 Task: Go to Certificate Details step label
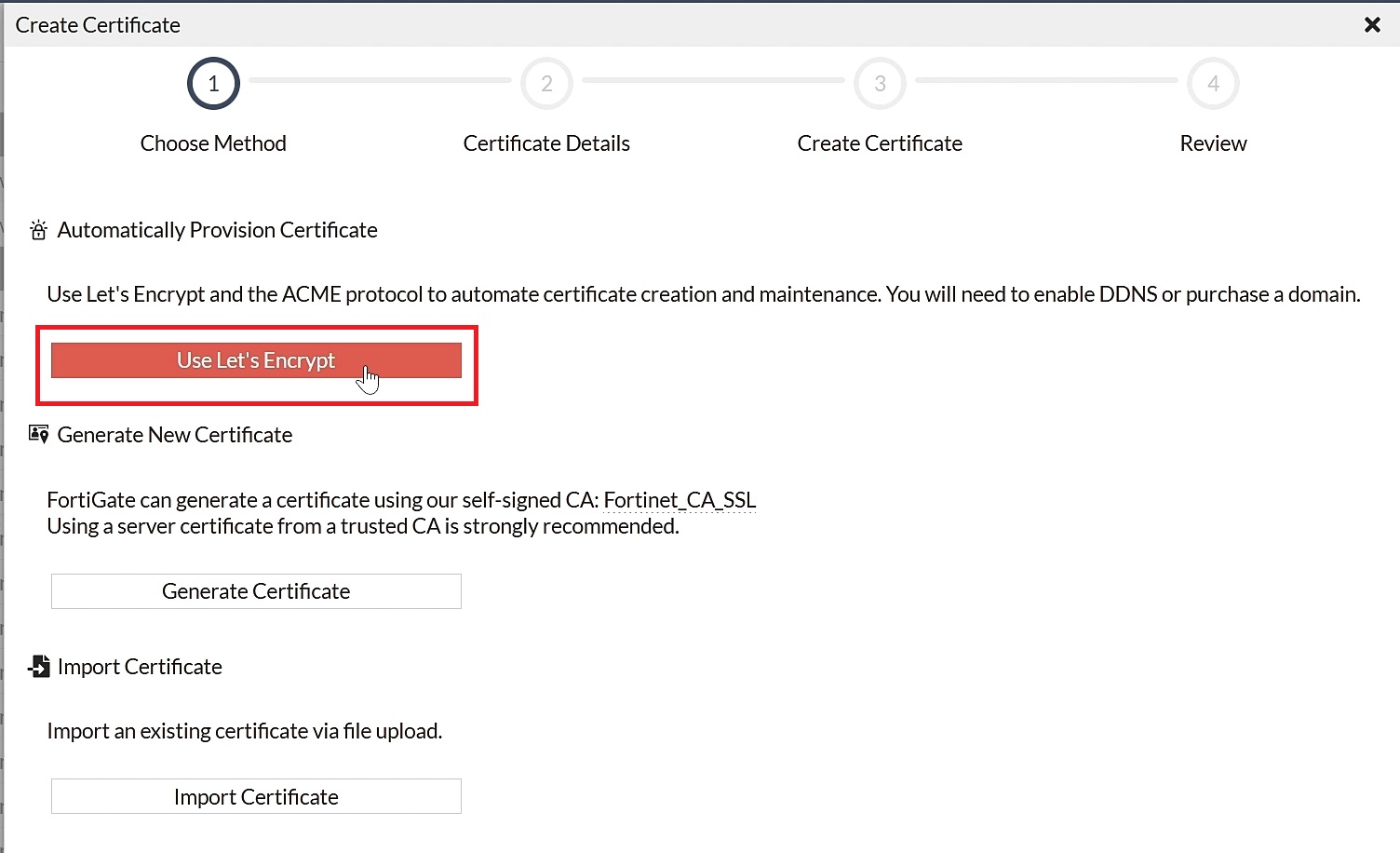point(546,143)
